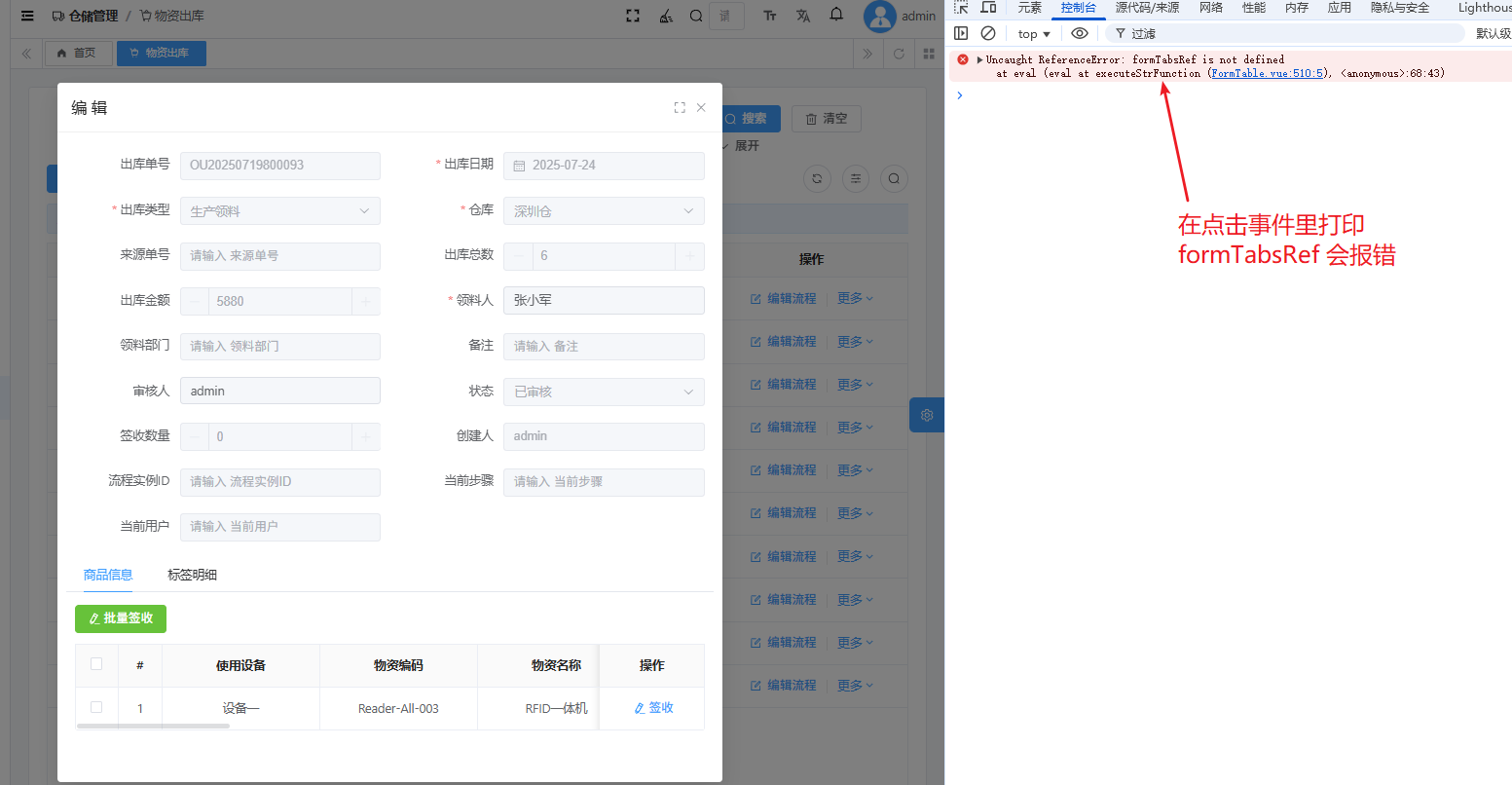Open the DevTools 元素 tab
This screenshot has height=785, width=1512.
coord(1030,8)
